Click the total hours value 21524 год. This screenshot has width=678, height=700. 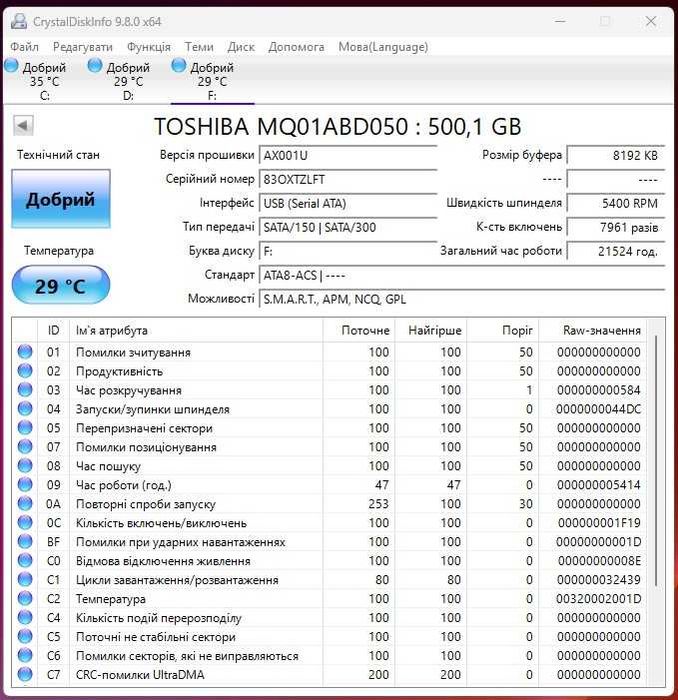616,251
